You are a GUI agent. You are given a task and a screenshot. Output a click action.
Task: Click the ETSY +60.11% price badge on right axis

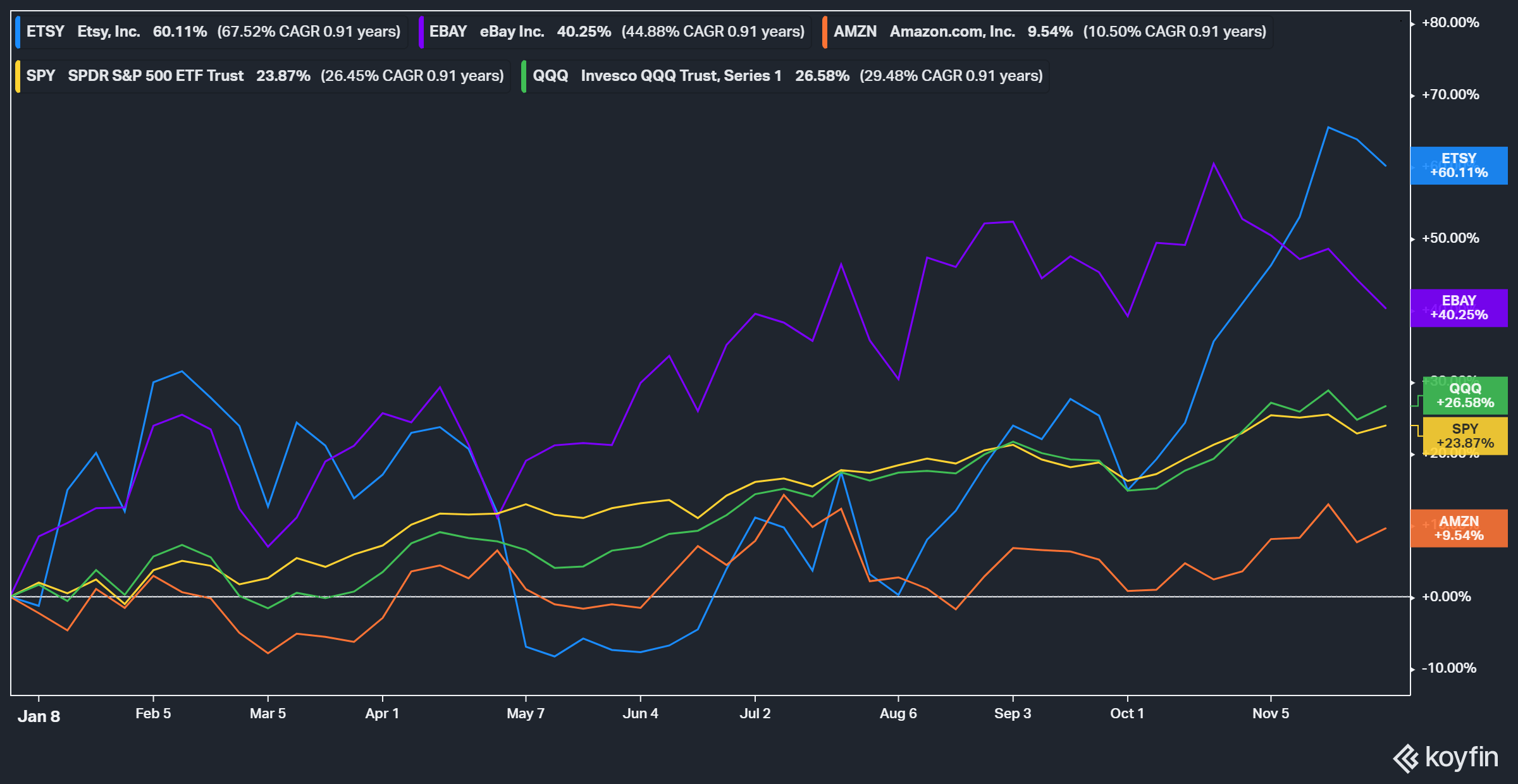1459,166
